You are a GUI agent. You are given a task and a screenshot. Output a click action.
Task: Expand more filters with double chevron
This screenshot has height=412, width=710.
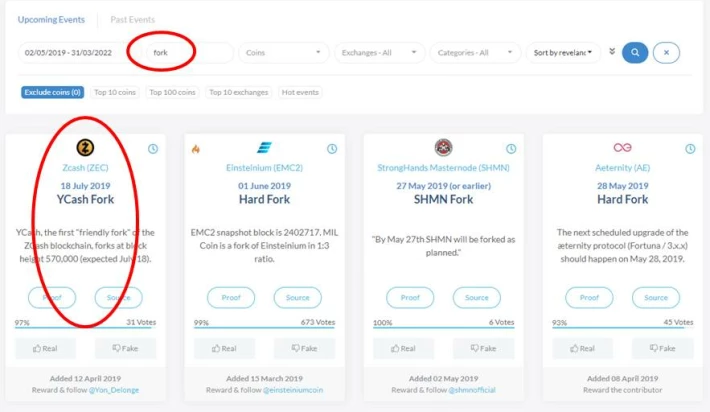tap(612, 52)
